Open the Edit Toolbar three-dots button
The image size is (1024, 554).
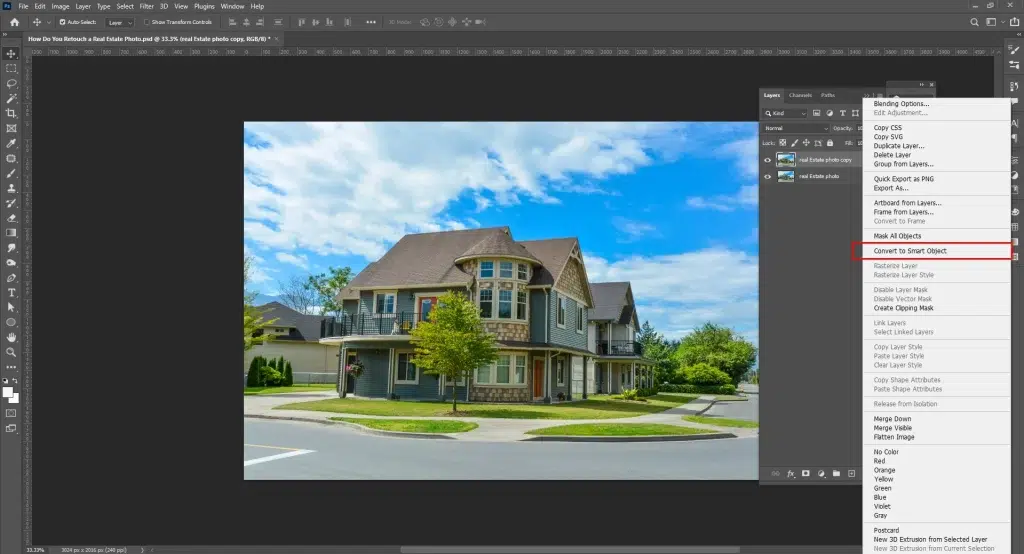point(11,367)
